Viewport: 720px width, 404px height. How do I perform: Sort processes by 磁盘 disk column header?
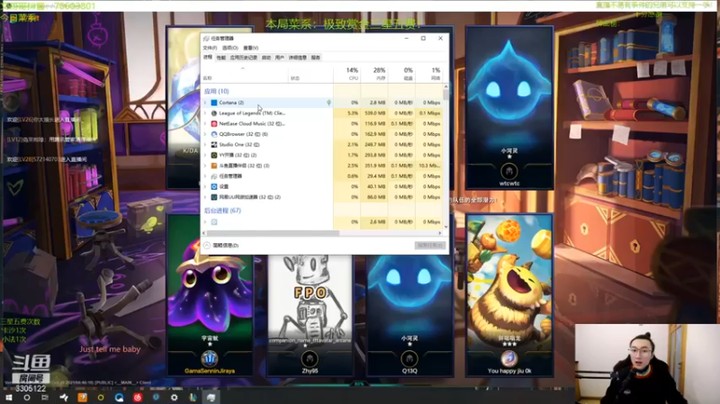point(402,74)
